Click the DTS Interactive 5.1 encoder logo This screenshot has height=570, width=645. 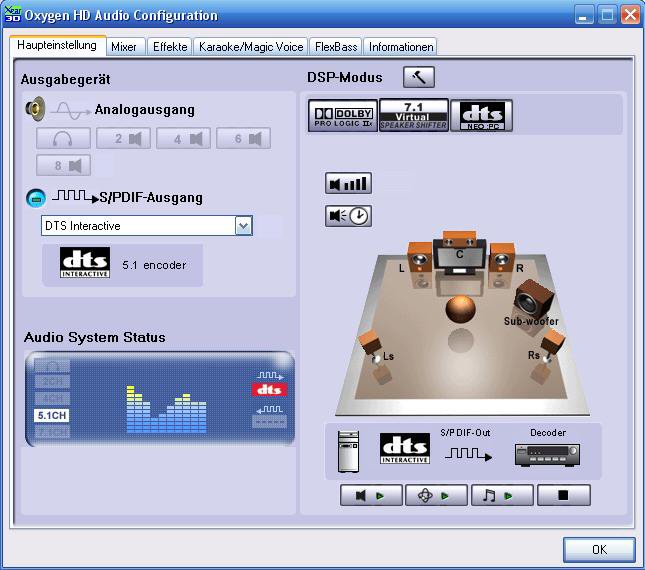point(85,262)
